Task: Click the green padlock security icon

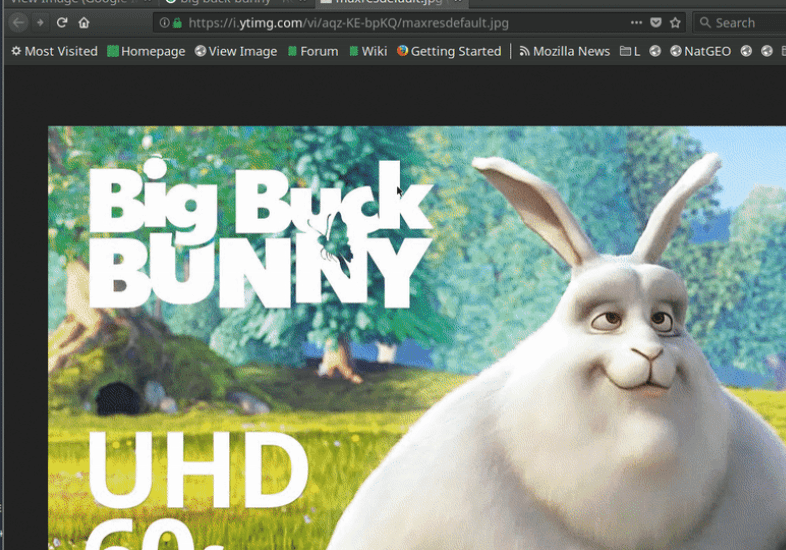Action: tap(177, 23)
